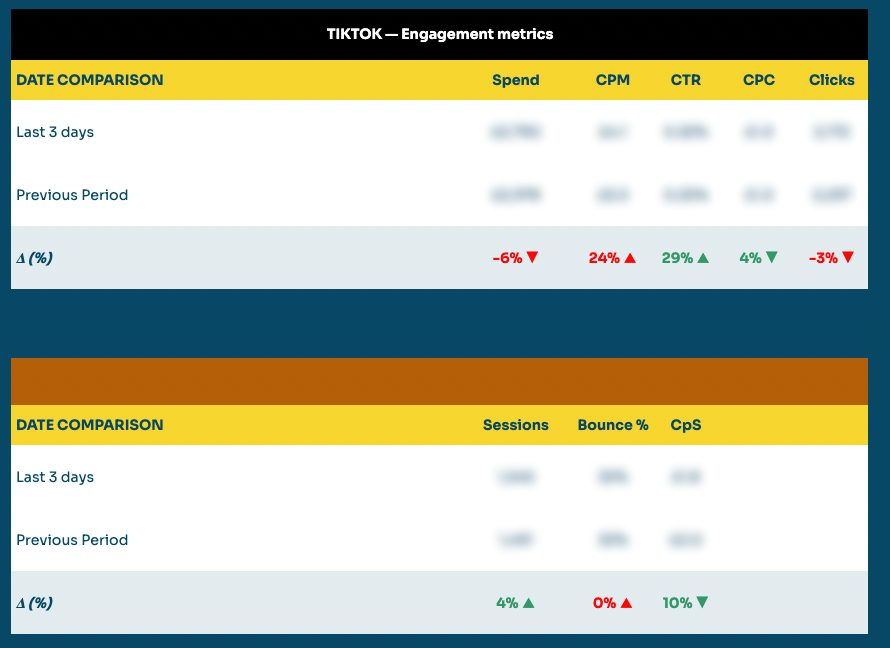Click the CPC column header
890x648 pixels.
(759, 80)
